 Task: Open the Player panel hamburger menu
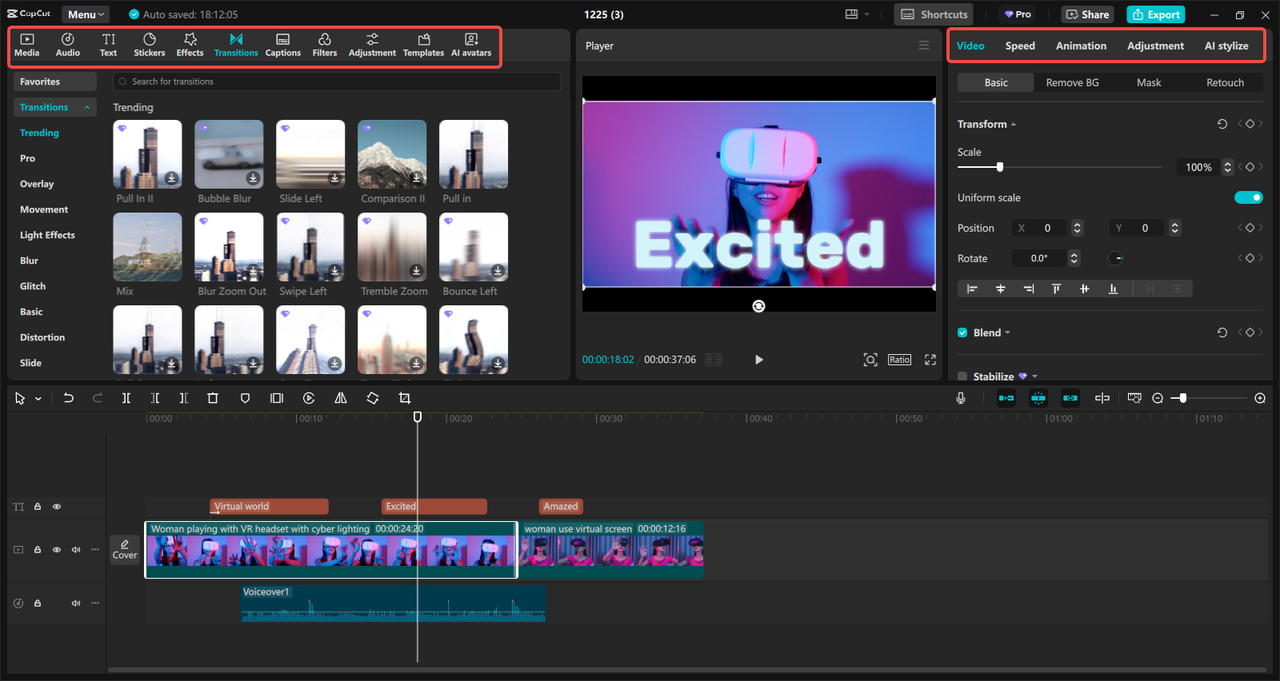pos(924,46)
